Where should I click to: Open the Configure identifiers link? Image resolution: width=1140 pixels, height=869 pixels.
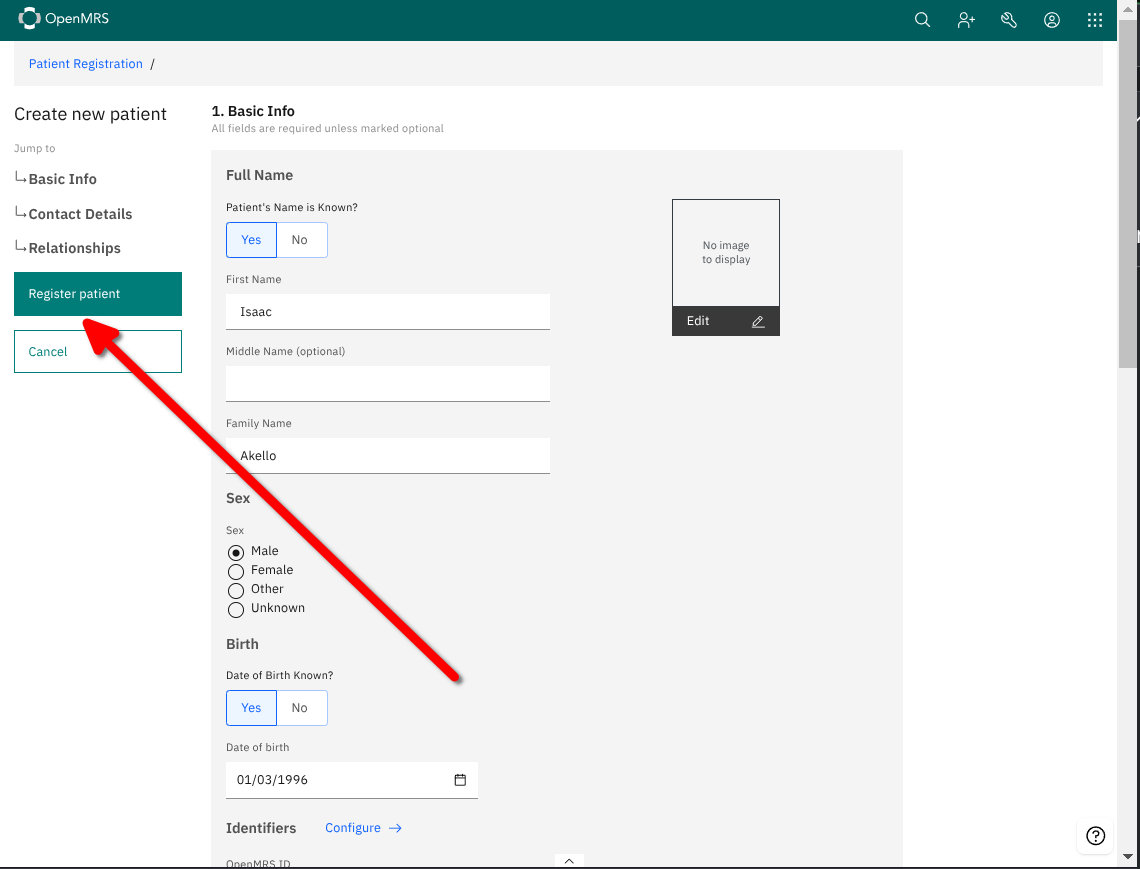(x=363, y=828)
